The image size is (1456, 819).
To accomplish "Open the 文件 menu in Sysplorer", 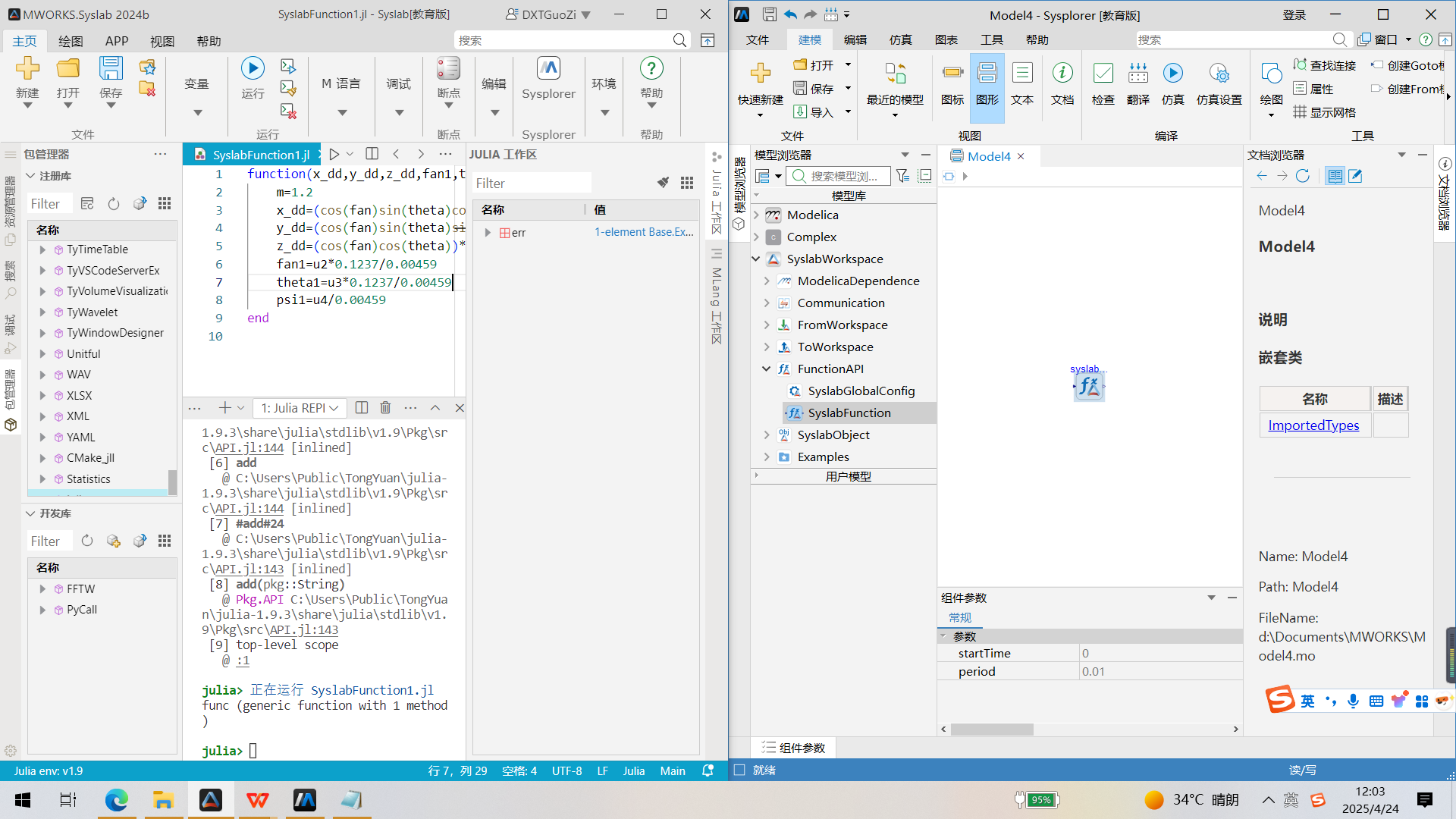I will (758, 40).
